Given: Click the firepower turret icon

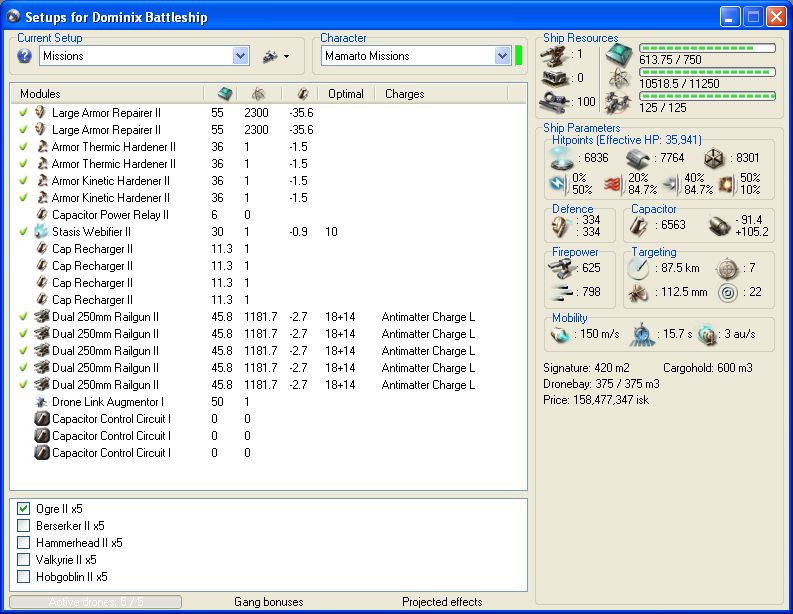Looking at the screenshot, I should (x=562, y=268).
